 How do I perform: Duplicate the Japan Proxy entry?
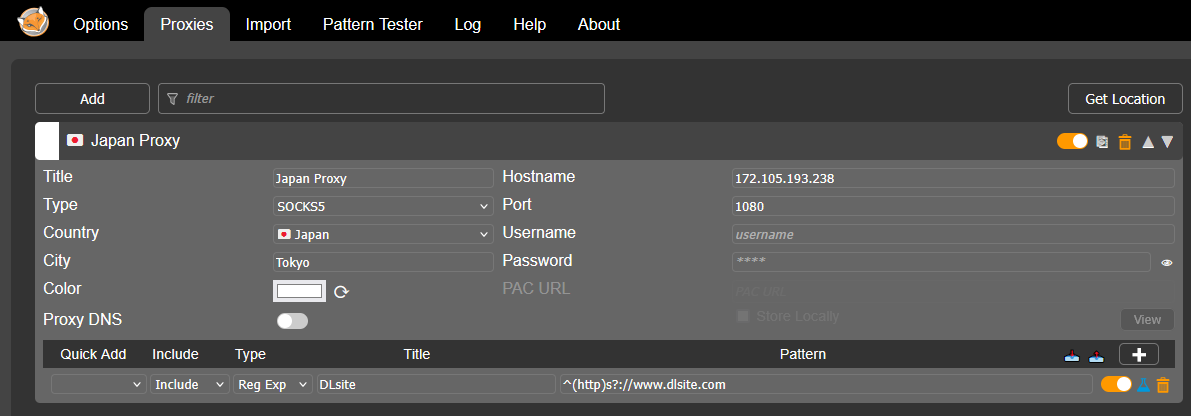pos(1102,142)
